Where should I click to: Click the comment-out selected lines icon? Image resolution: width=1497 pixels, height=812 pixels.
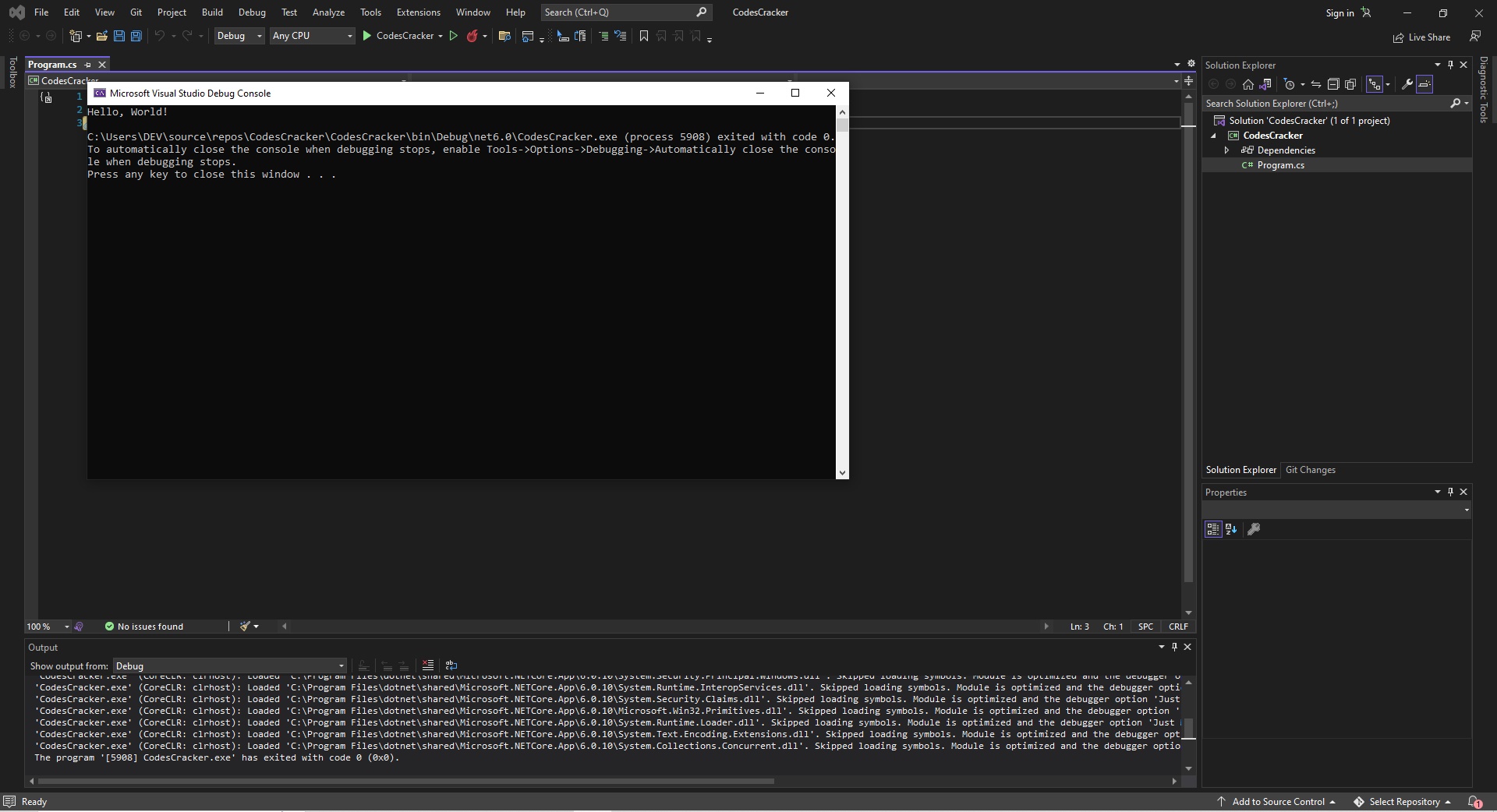click(x=603, y=36)
